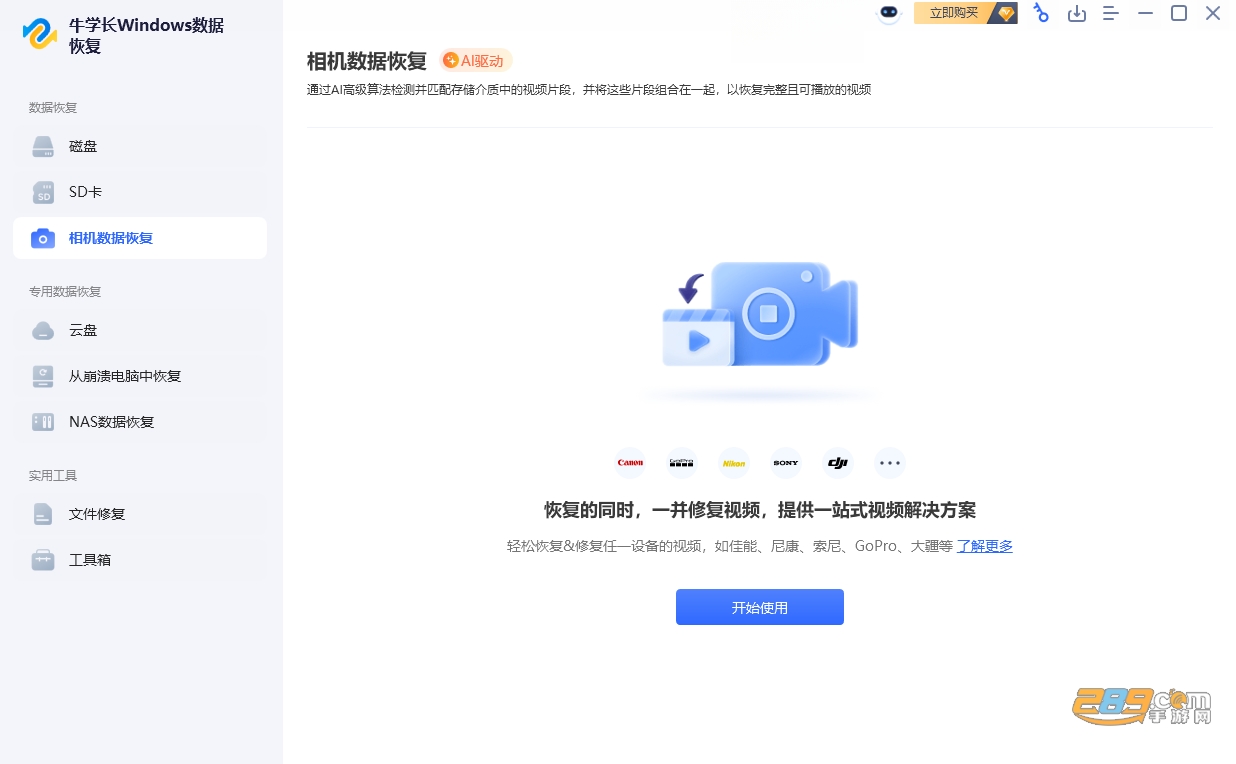Viewport: 1236px width, 764px height.
Task: Click the file repair document icon
Action: (43, 514)
